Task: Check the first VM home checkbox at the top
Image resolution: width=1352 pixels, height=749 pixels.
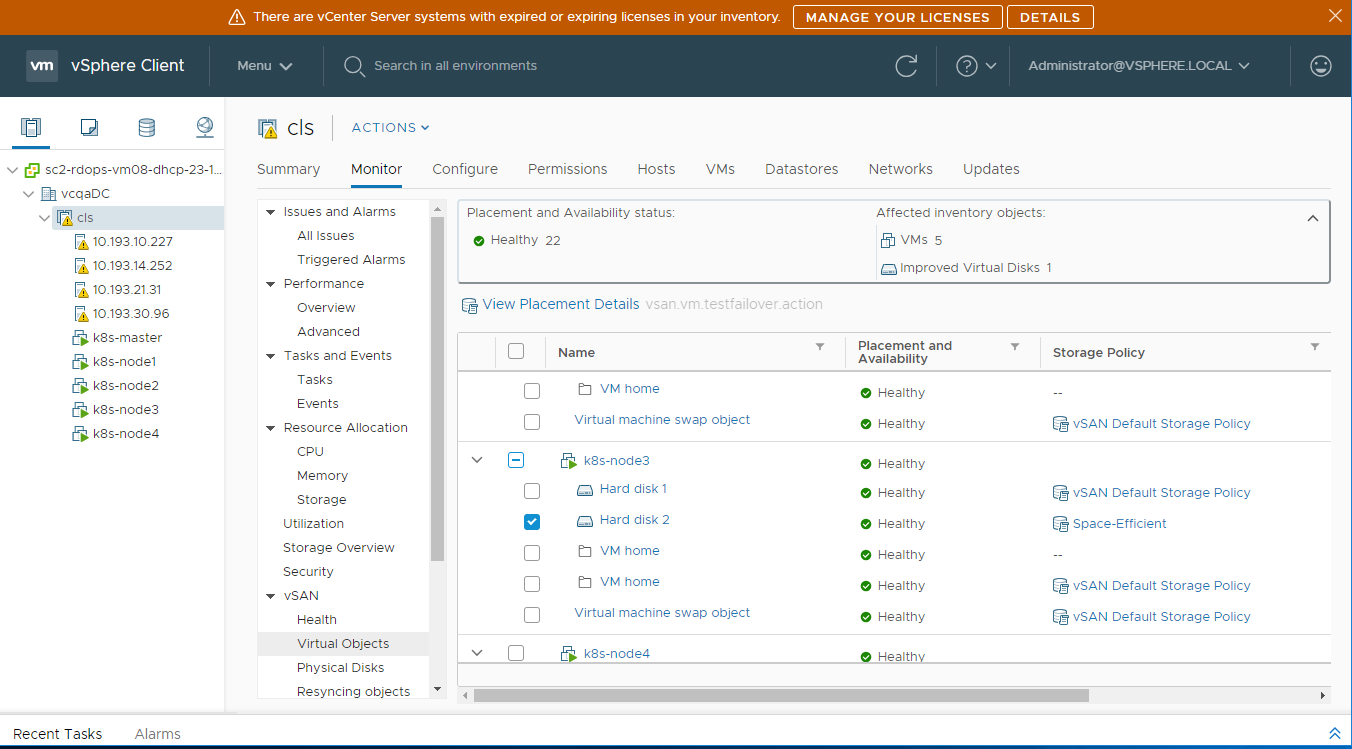Action: (x=532, y=391)
